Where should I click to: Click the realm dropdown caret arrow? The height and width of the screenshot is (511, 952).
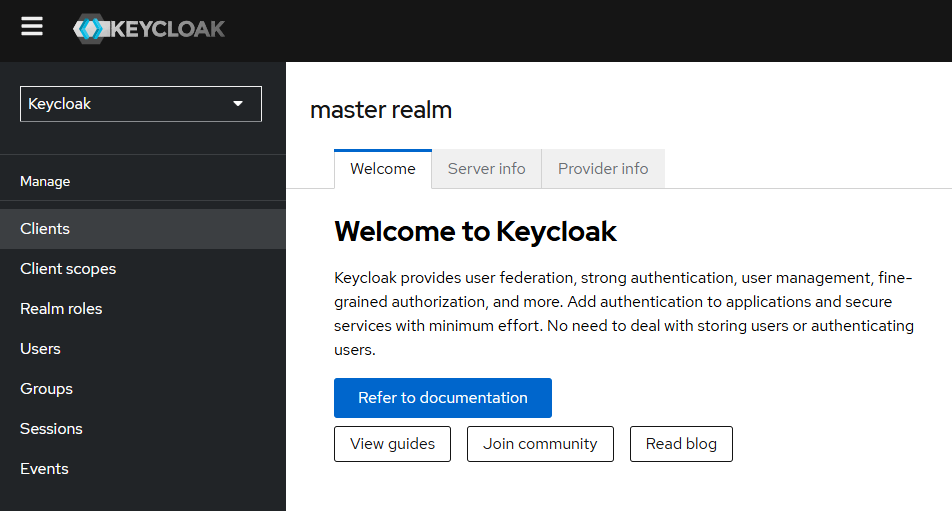[x=238, y=104]
